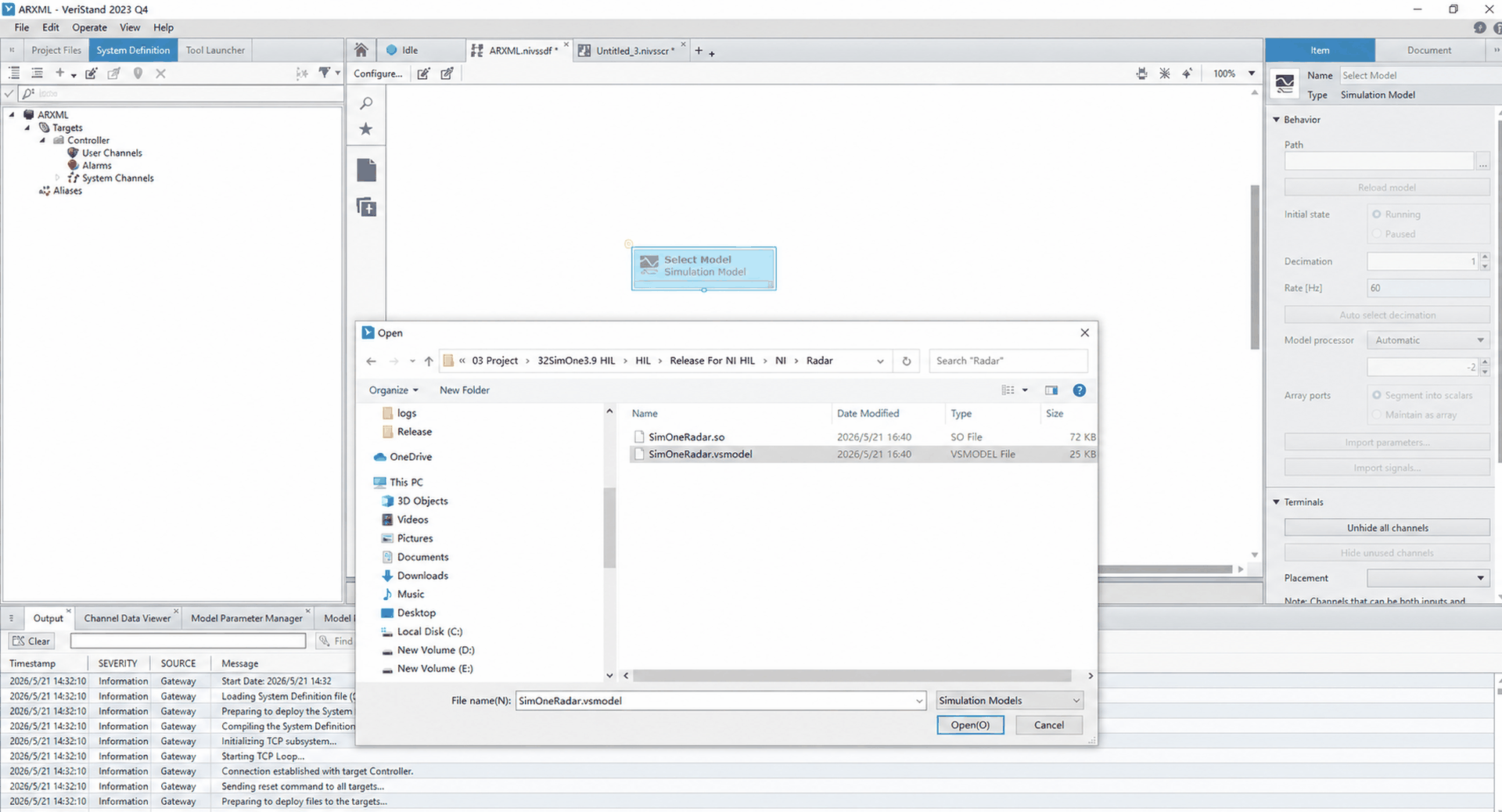Collapse the Behavior section

click(x=1277, y=120)
